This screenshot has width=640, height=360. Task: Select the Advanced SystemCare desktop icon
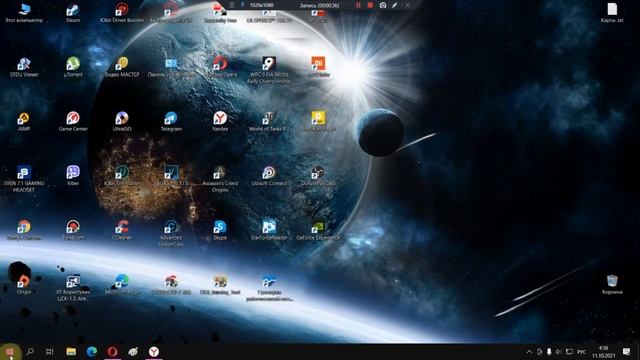[171, 233]
